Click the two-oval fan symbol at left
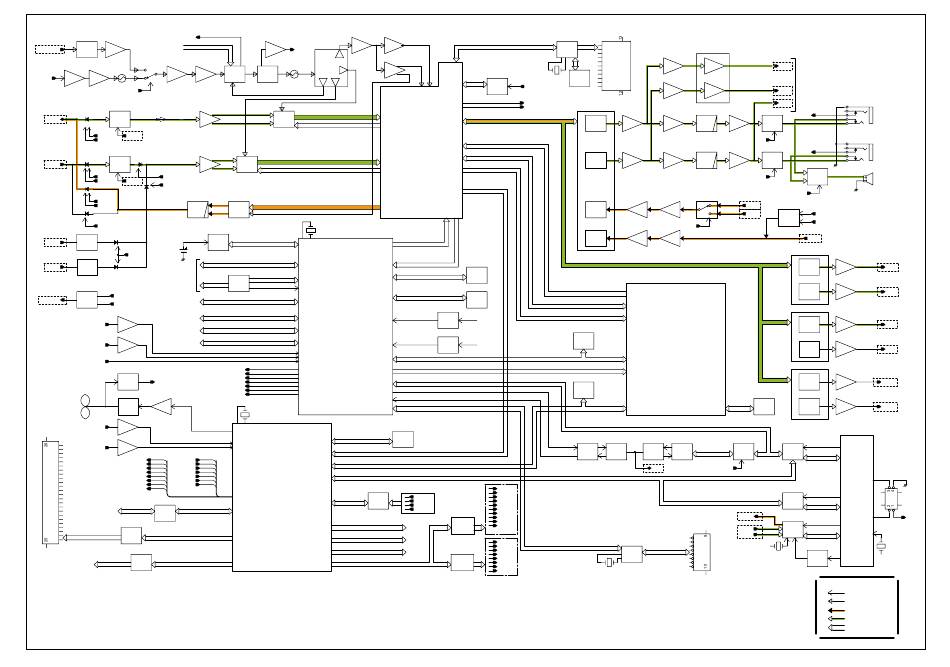Screen dimensions: 950x667 (85, 407)
